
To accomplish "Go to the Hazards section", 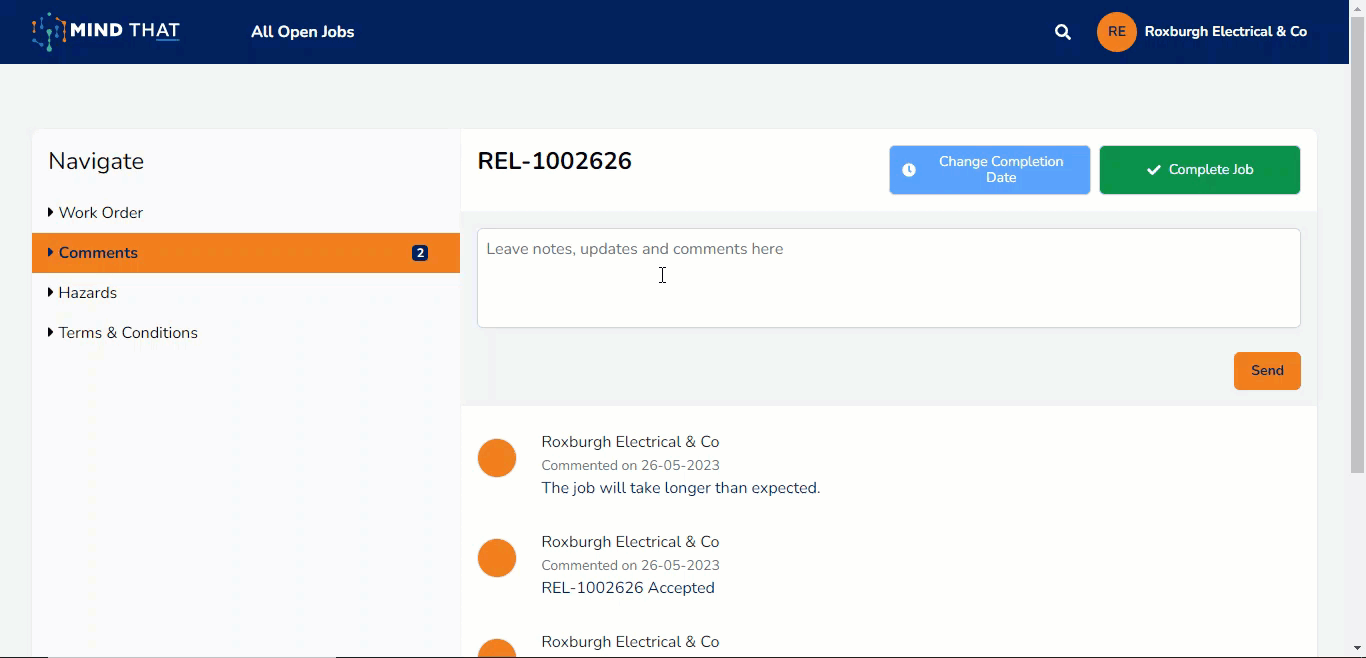I will pos(246,293).
